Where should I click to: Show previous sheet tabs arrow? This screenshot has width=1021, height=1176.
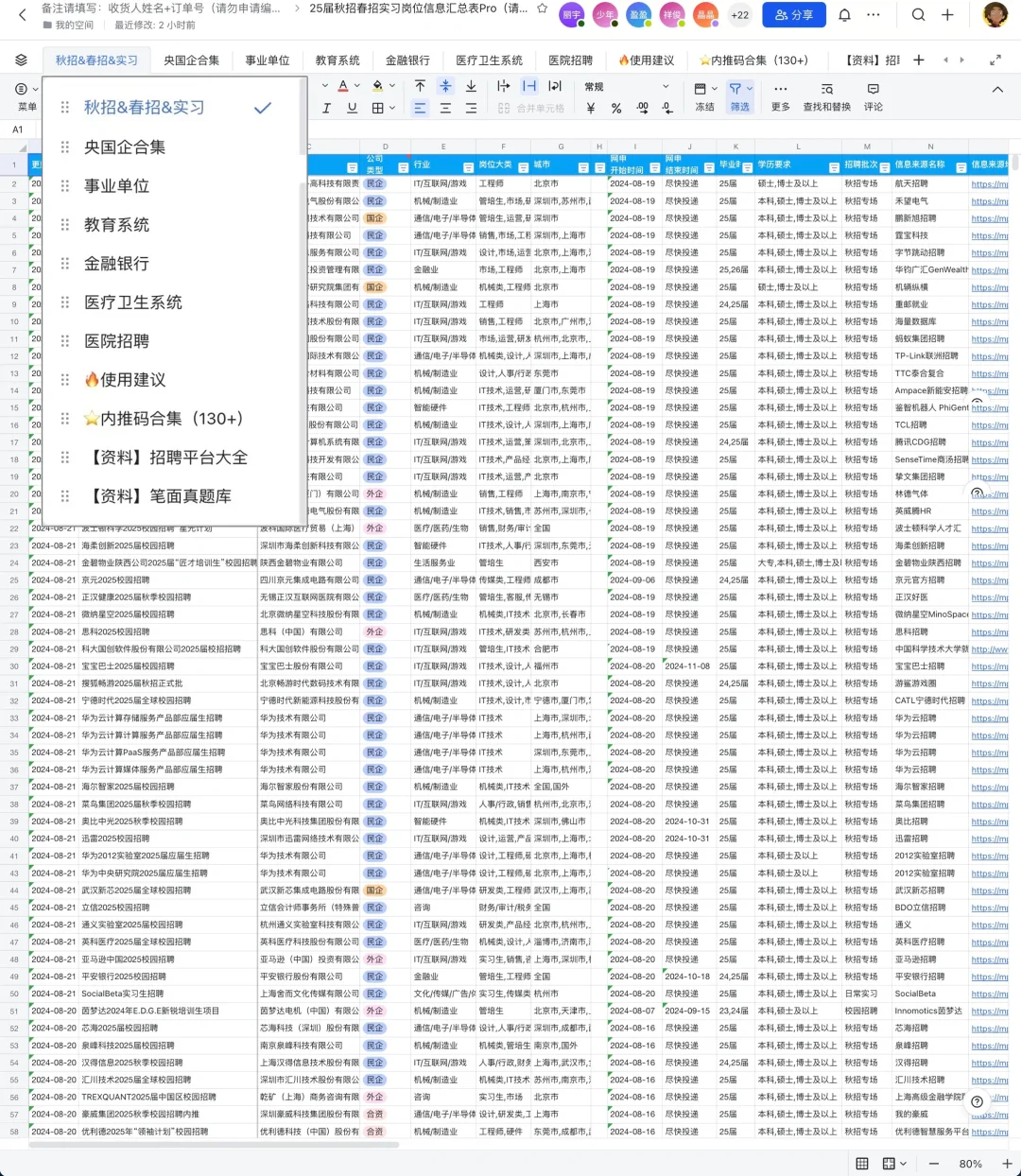pyautogui.click(x=945, y=60)
